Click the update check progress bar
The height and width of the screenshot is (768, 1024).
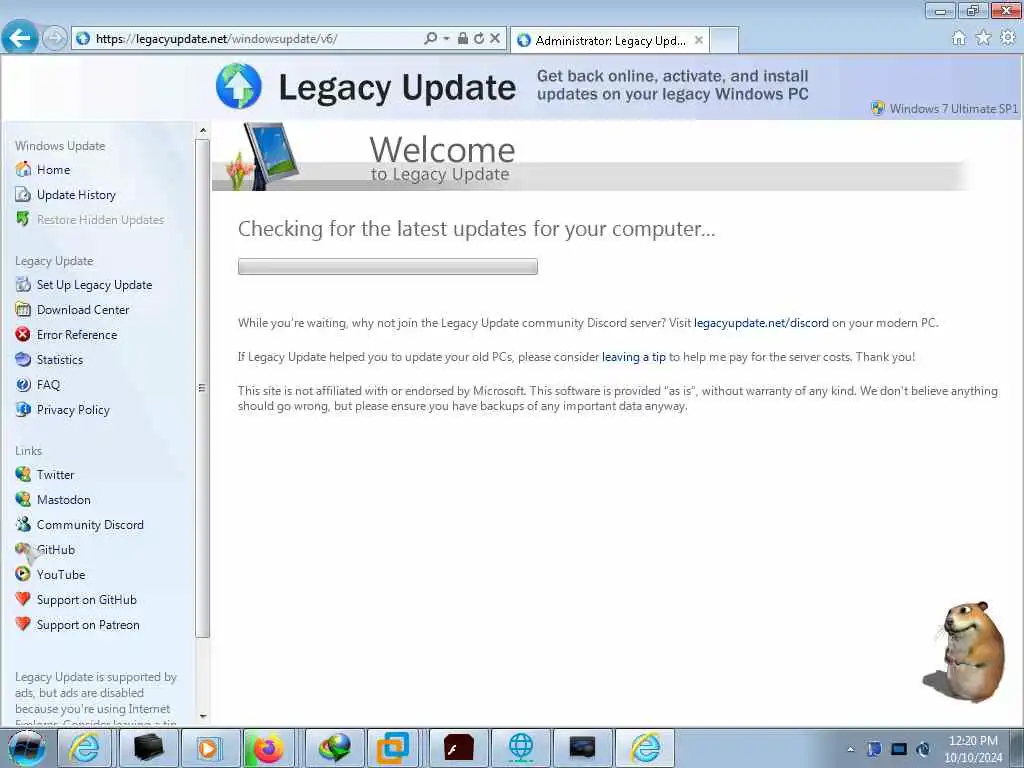click(388, 266)
